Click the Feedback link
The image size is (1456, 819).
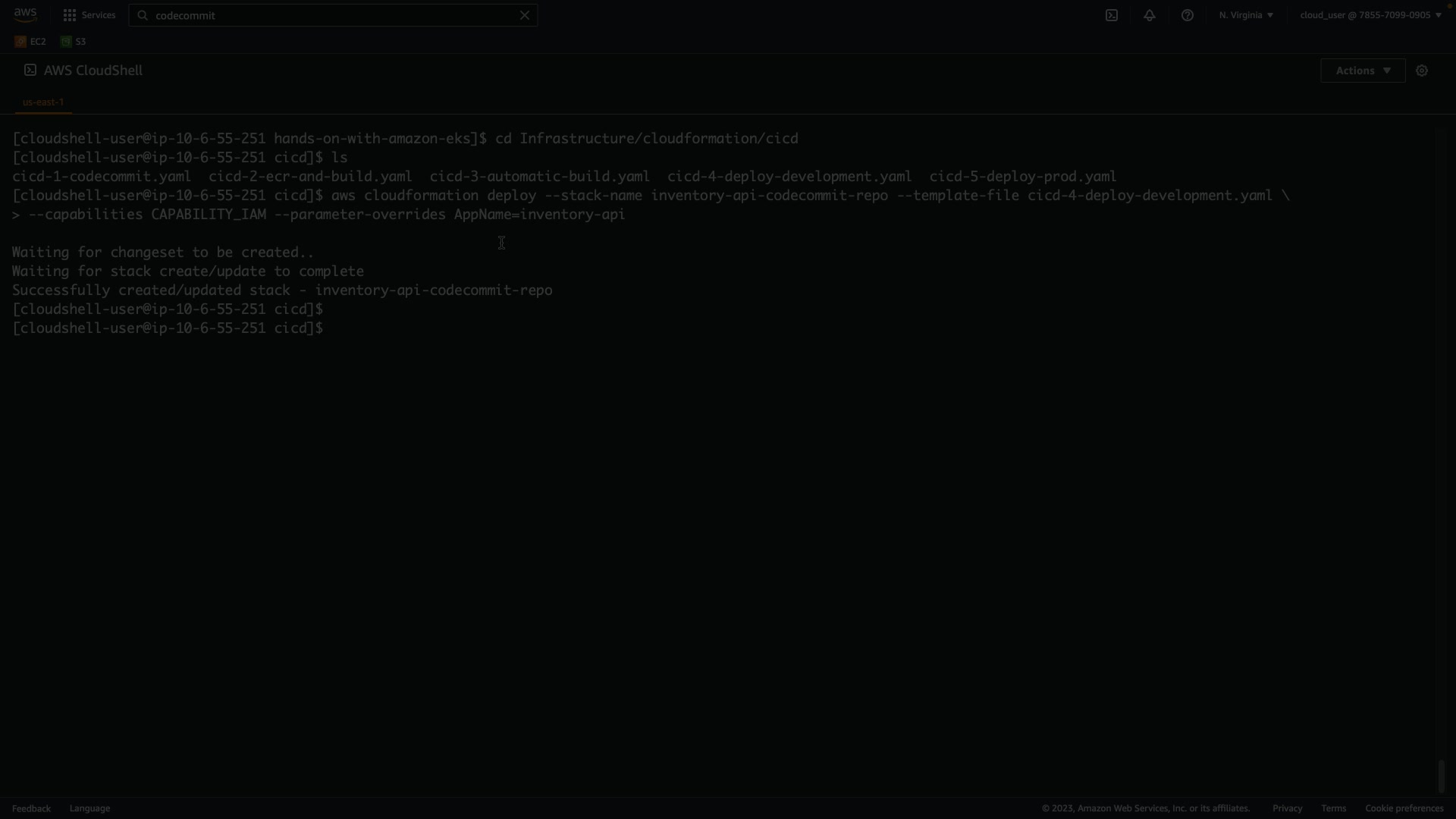[31, 808]
